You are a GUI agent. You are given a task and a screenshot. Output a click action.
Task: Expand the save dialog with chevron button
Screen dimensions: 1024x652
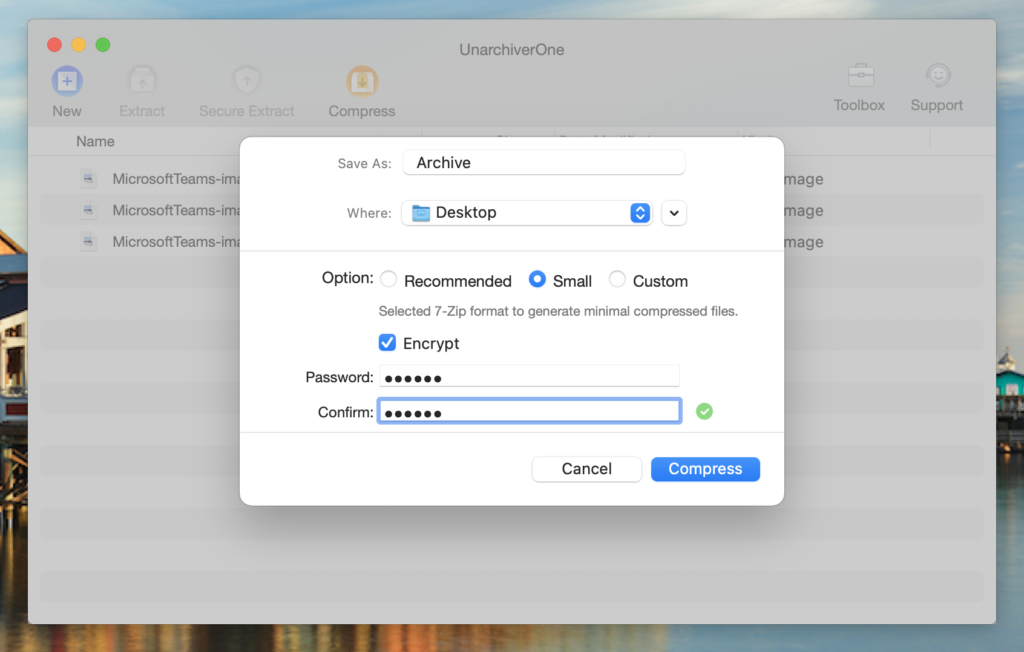coord(674,213)
